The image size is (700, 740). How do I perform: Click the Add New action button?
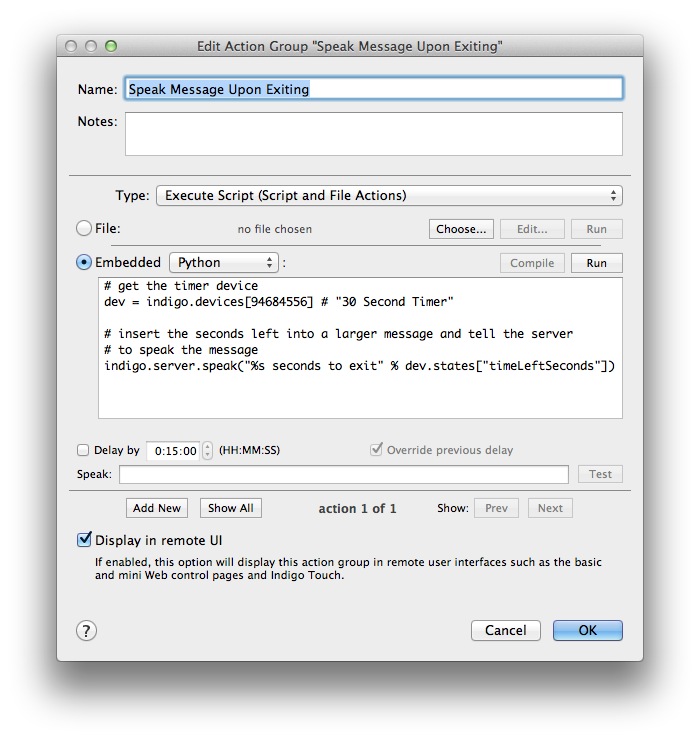tap(157, 508)
